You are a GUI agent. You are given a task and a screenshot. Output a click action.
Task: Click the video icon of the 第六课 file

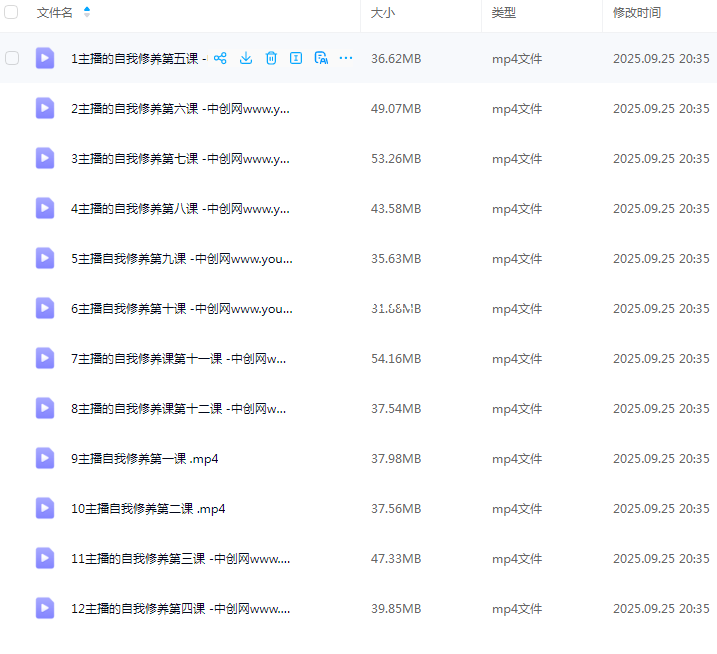[45, 108]
